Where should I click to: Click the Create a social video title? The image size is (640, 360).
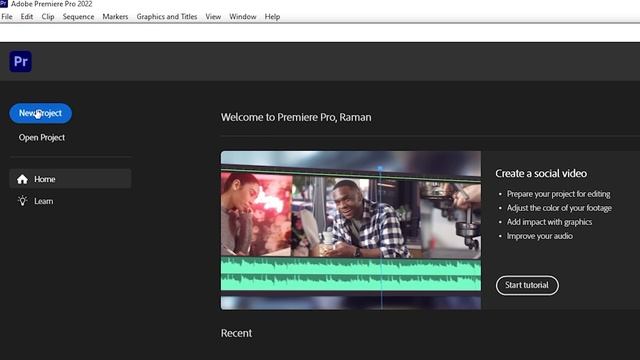click(541, 173)
